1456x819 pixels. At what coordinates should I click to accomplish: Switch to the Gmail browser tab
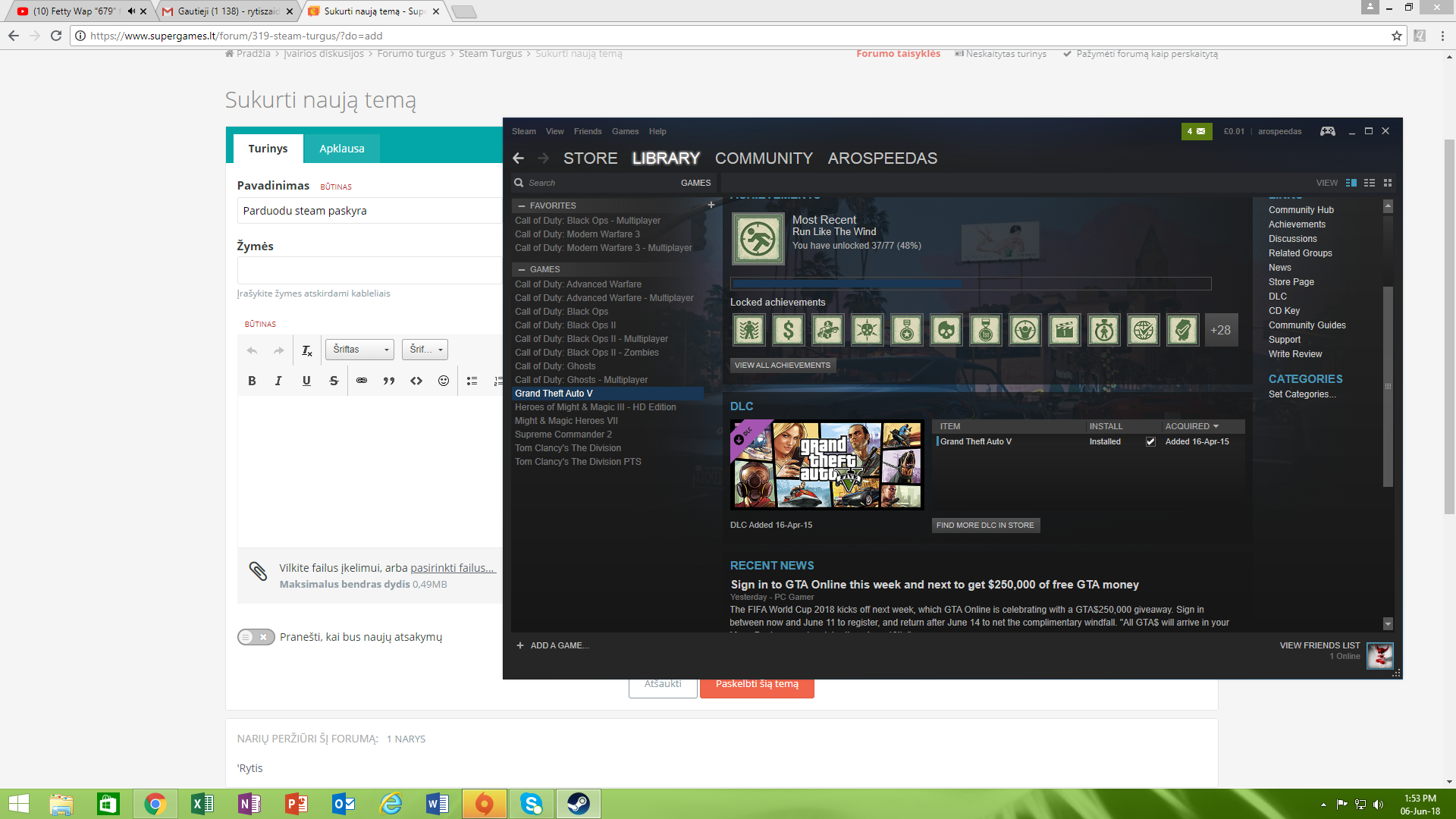pyautogui.click(x=228, y=11)
